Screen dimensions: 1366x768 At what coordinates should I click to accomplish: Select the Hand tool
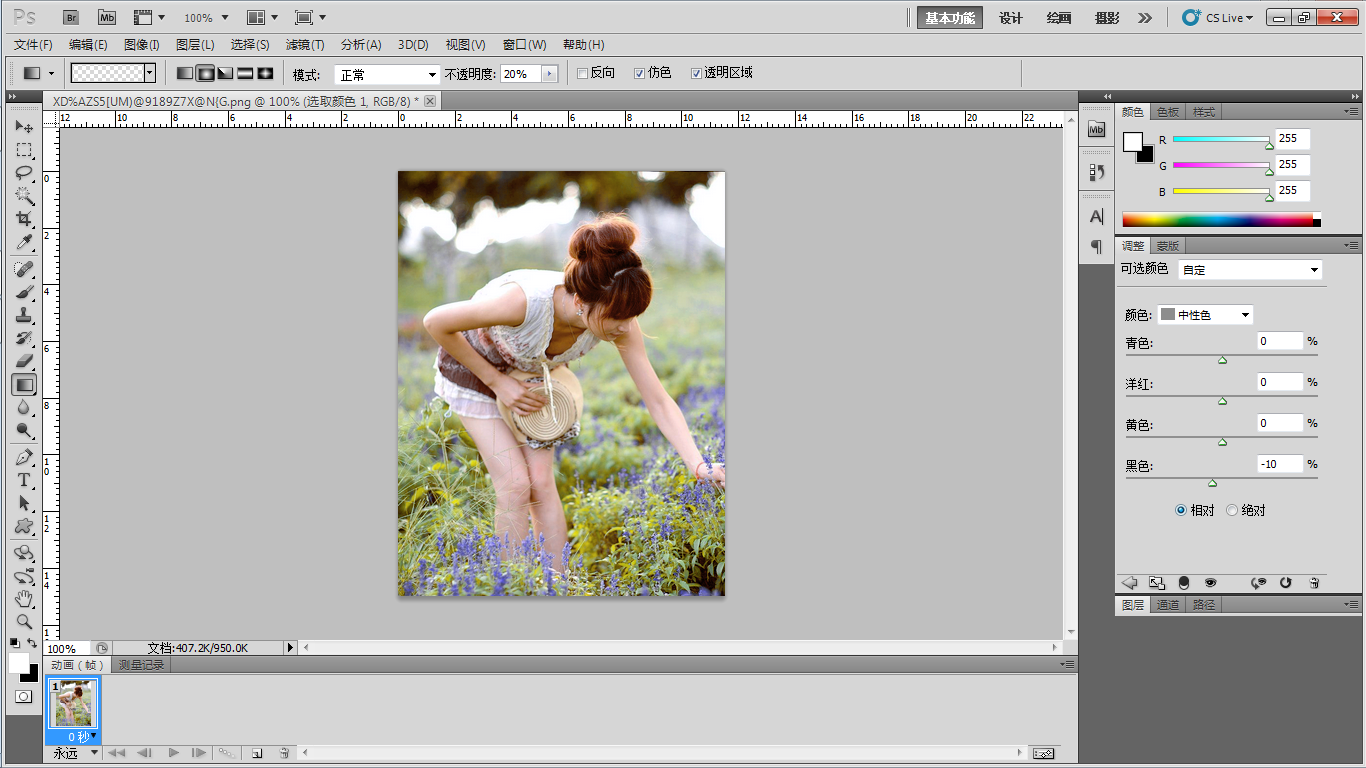pos(24,598)
